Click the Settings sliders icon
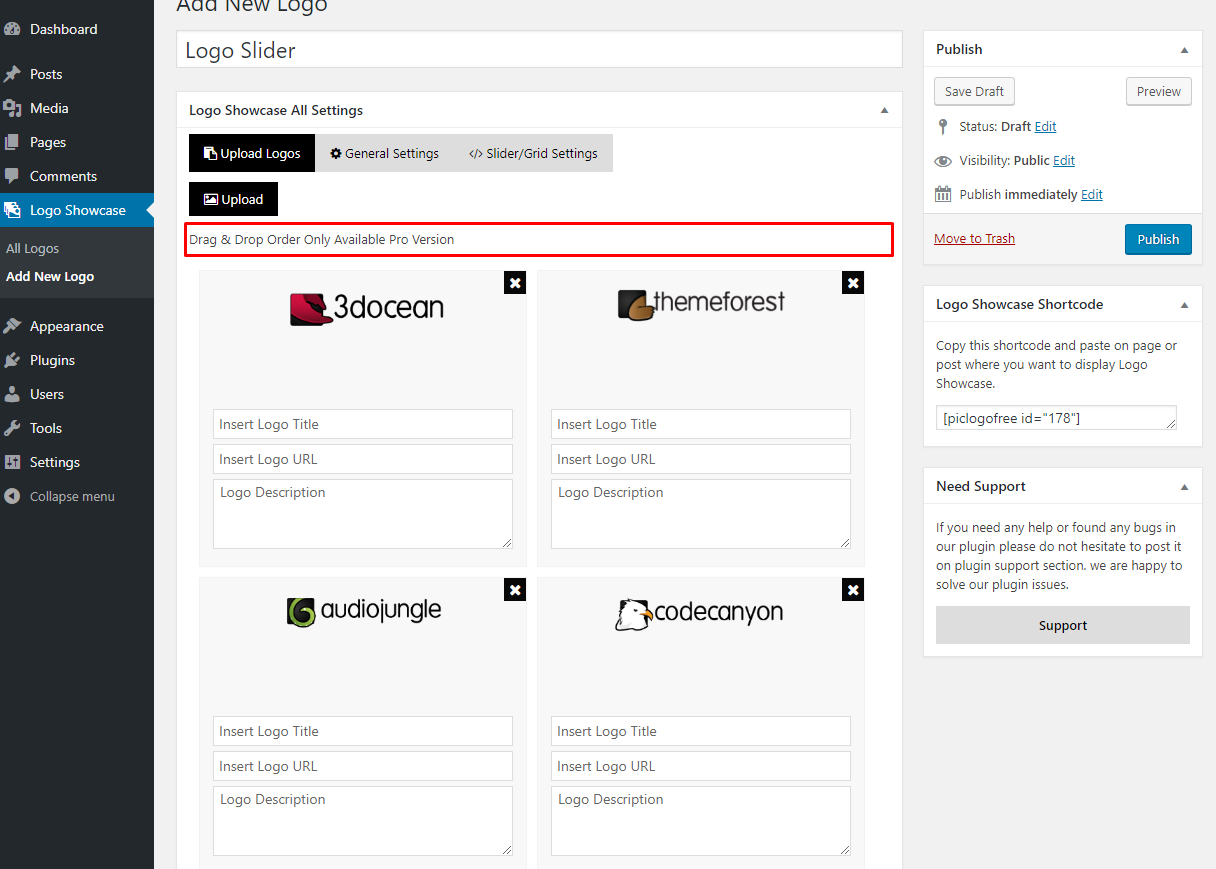 pyautogui.click(x=12, y=462)
